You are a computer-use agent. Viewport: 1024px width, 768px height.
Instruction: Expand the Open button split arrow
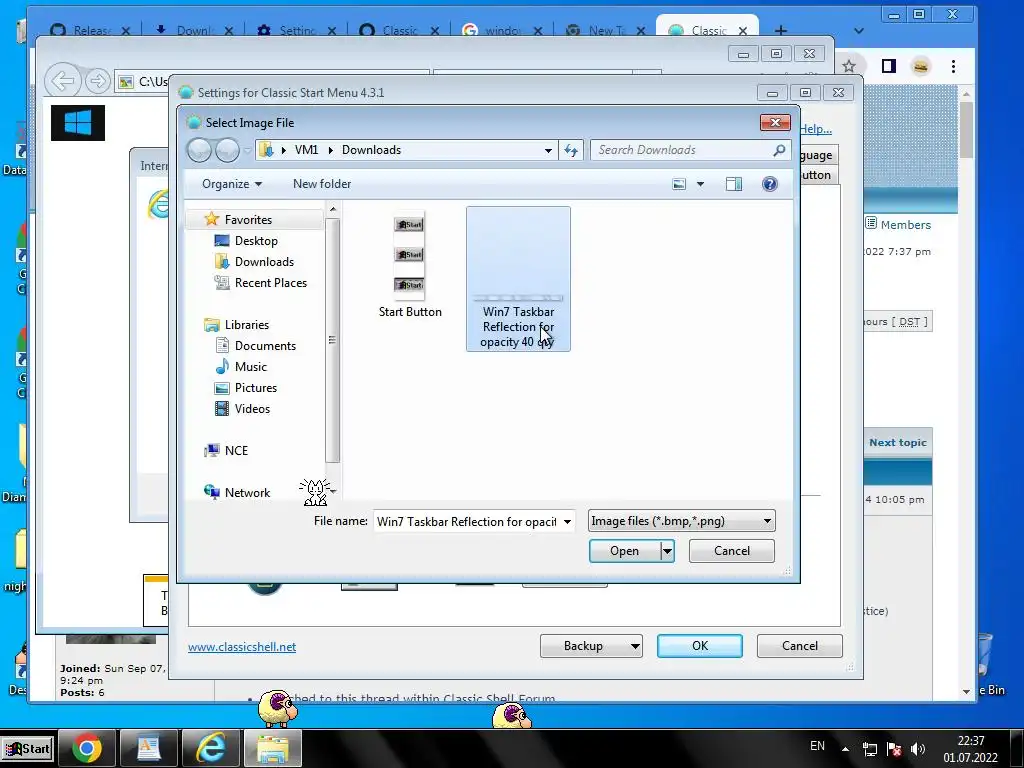click(x=667, y=551)
